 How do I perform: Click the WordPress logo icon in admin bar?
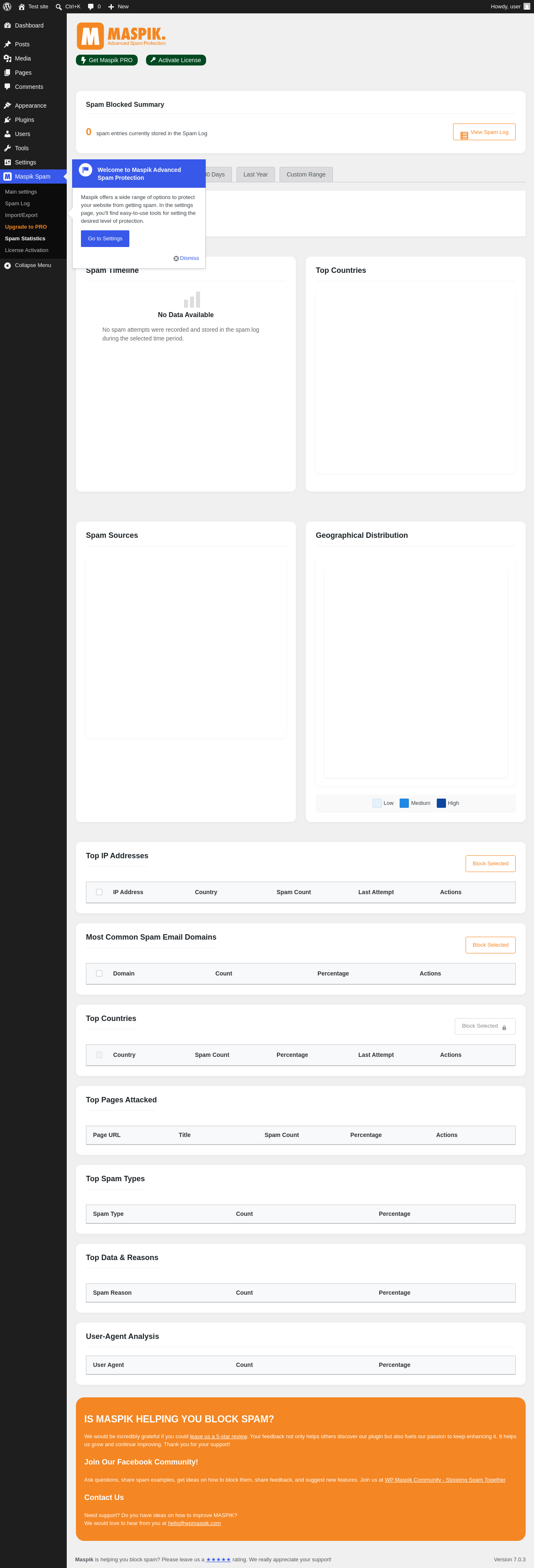coord(8,7)
